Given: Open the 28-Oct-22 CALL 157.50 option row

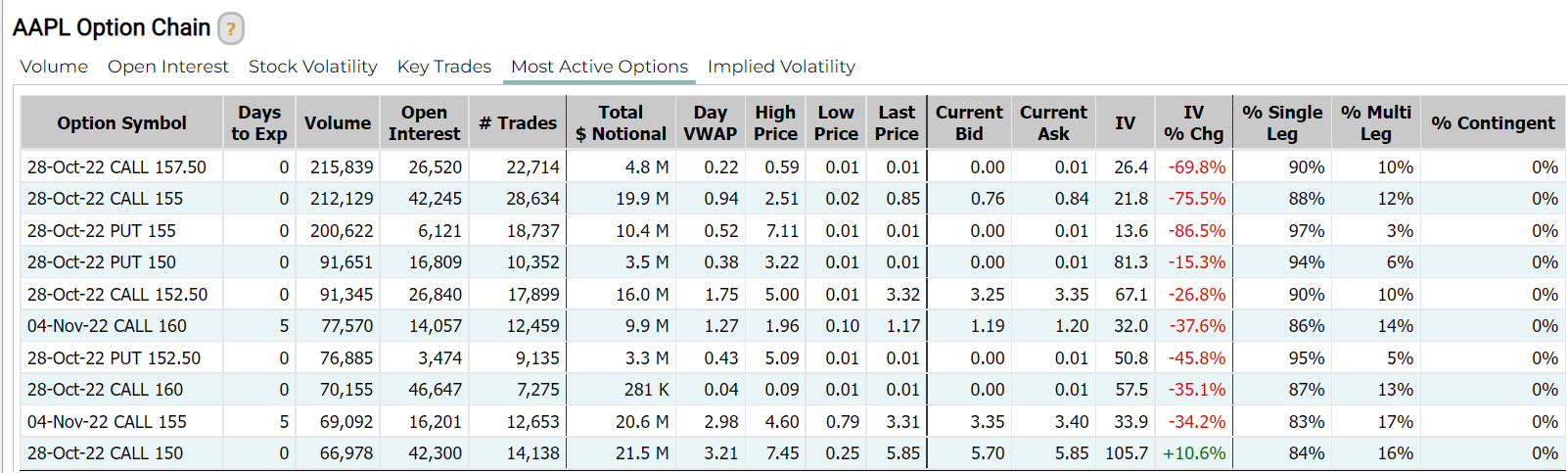Looking at the screenshot, I should [116, 167].
